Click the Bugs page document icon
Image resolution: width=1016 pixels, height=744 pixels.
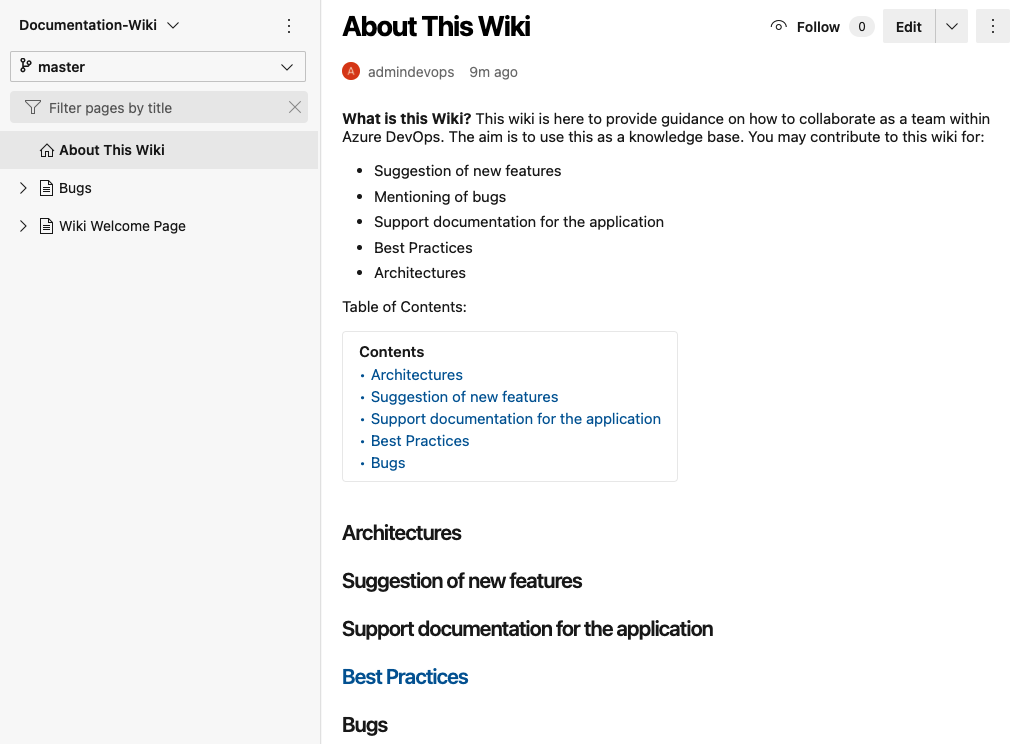[46, 188]
